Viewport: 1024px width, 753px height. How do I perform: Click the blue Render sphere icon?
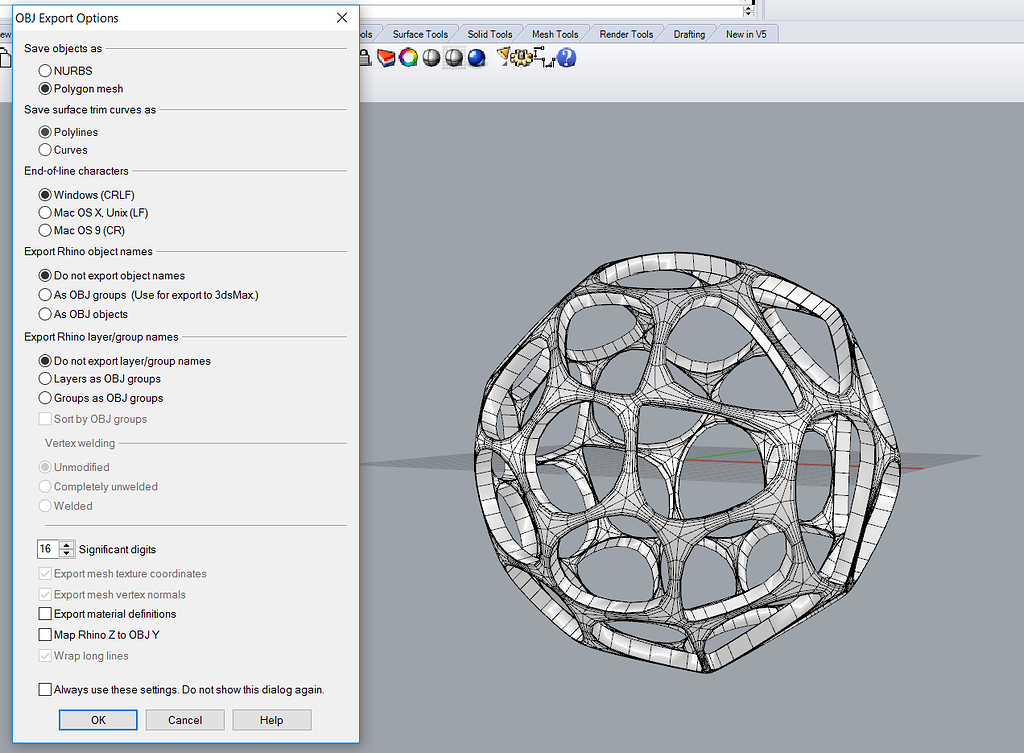[477, 57]
